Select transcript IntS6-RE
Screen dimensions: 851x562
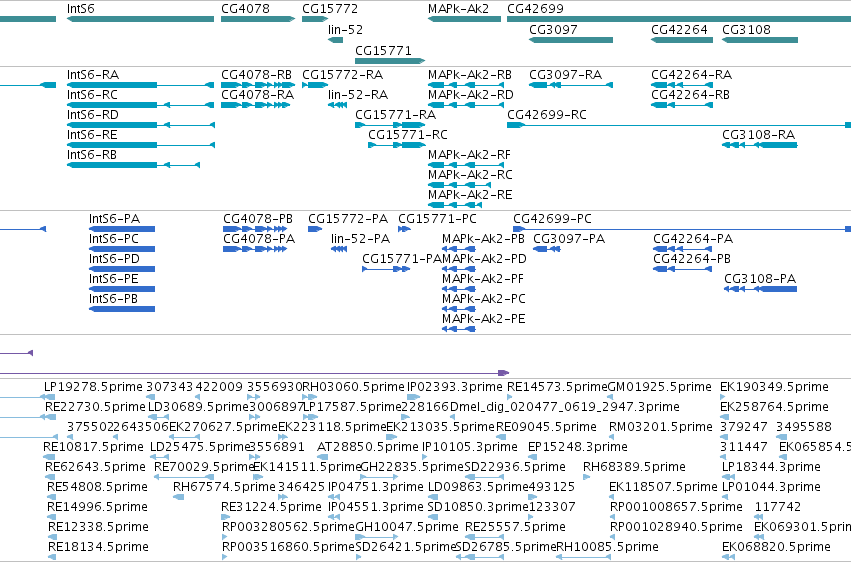point(92,135)
